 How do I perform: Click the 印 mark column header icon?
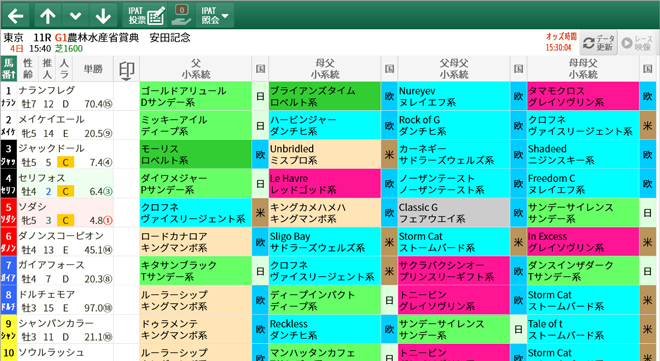tap(126, 69)
